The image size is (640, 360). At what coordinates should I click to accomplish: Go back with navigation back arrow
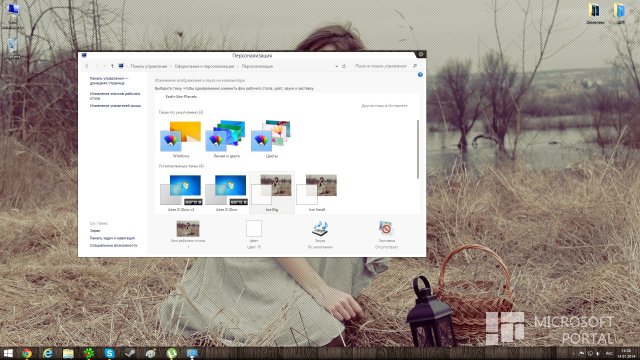87,66
